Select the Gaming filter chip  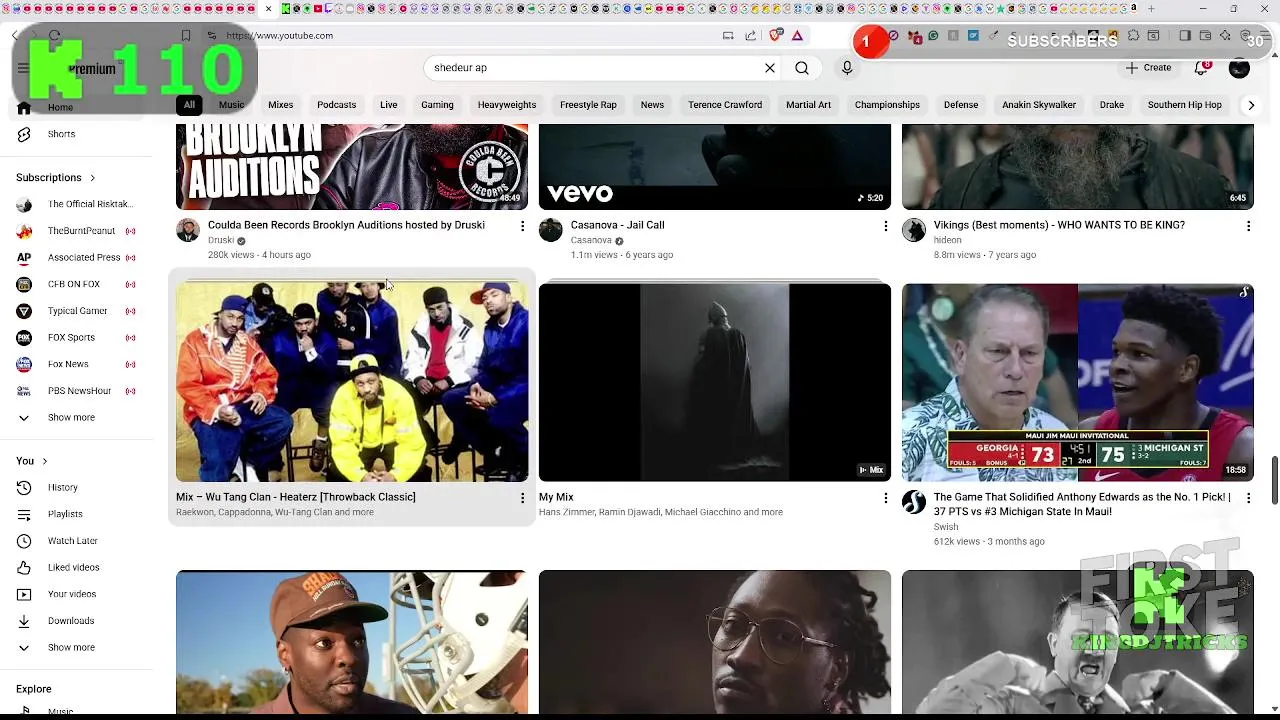437,105
